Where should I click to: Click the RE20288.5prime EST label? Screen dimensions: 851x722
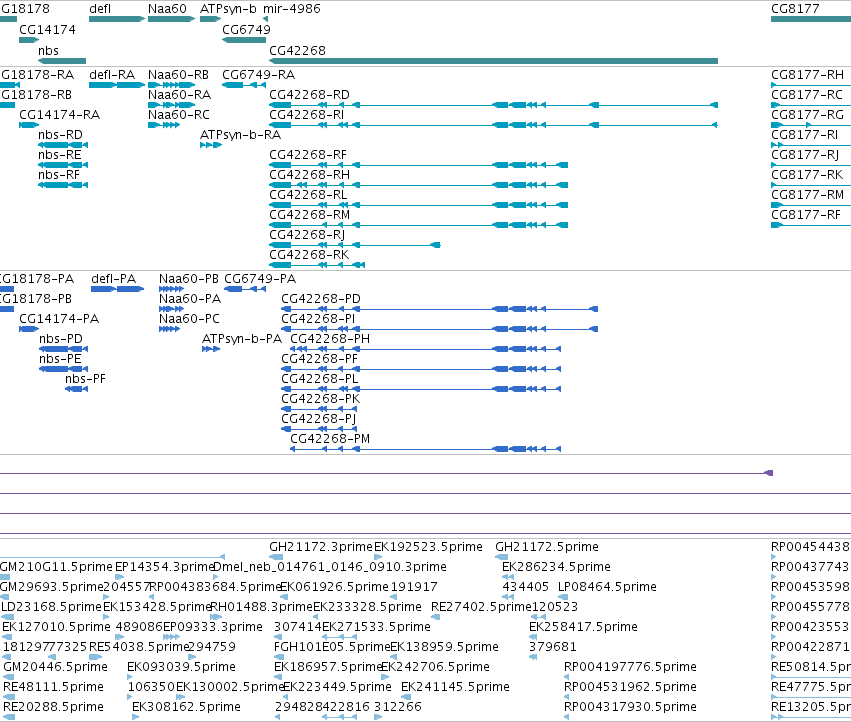[53, 707]
